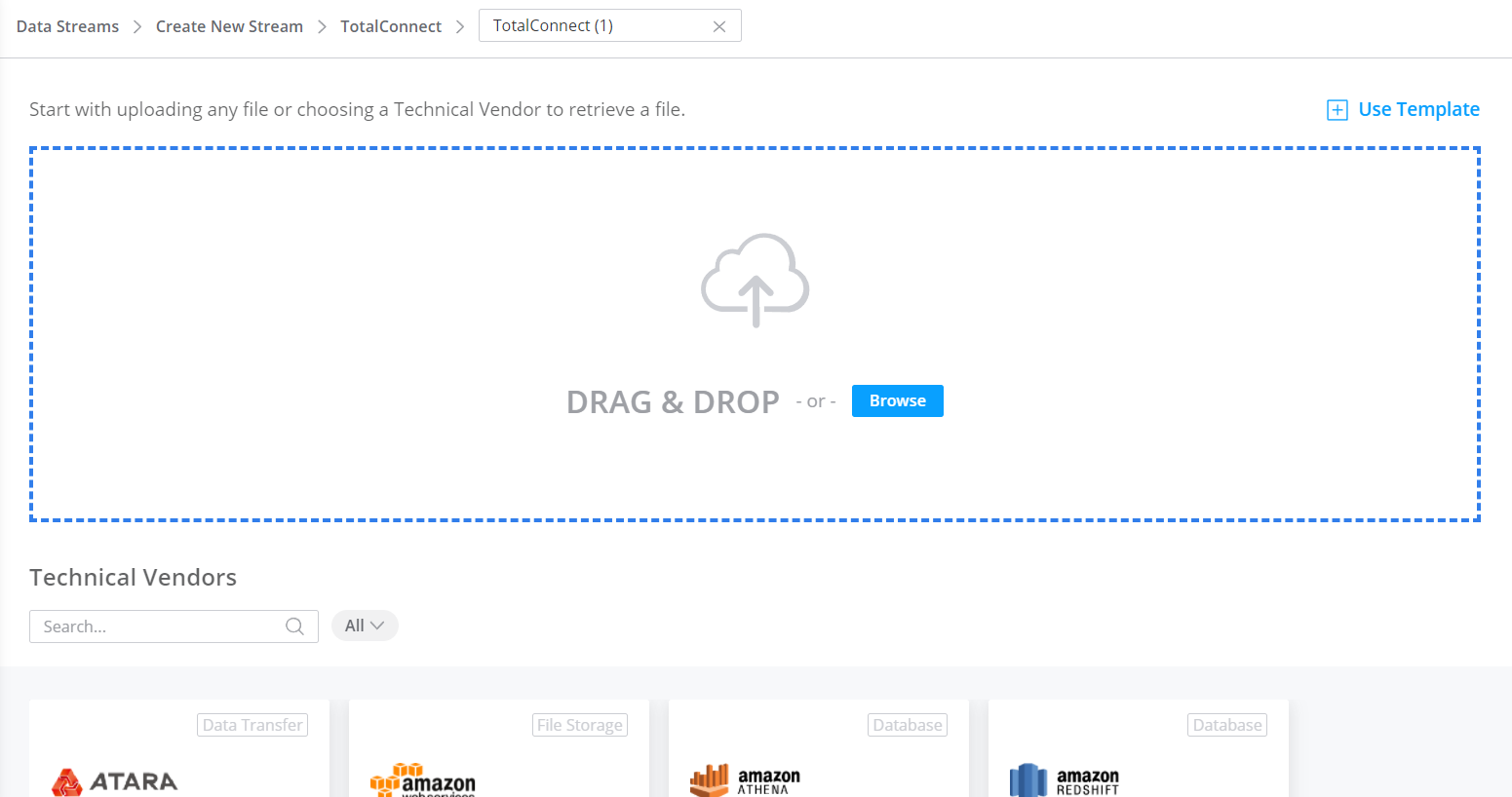Navigate to Data Streams breadcrumb
The width and height of the screenshot is (1512, 797).
point(66,26)
